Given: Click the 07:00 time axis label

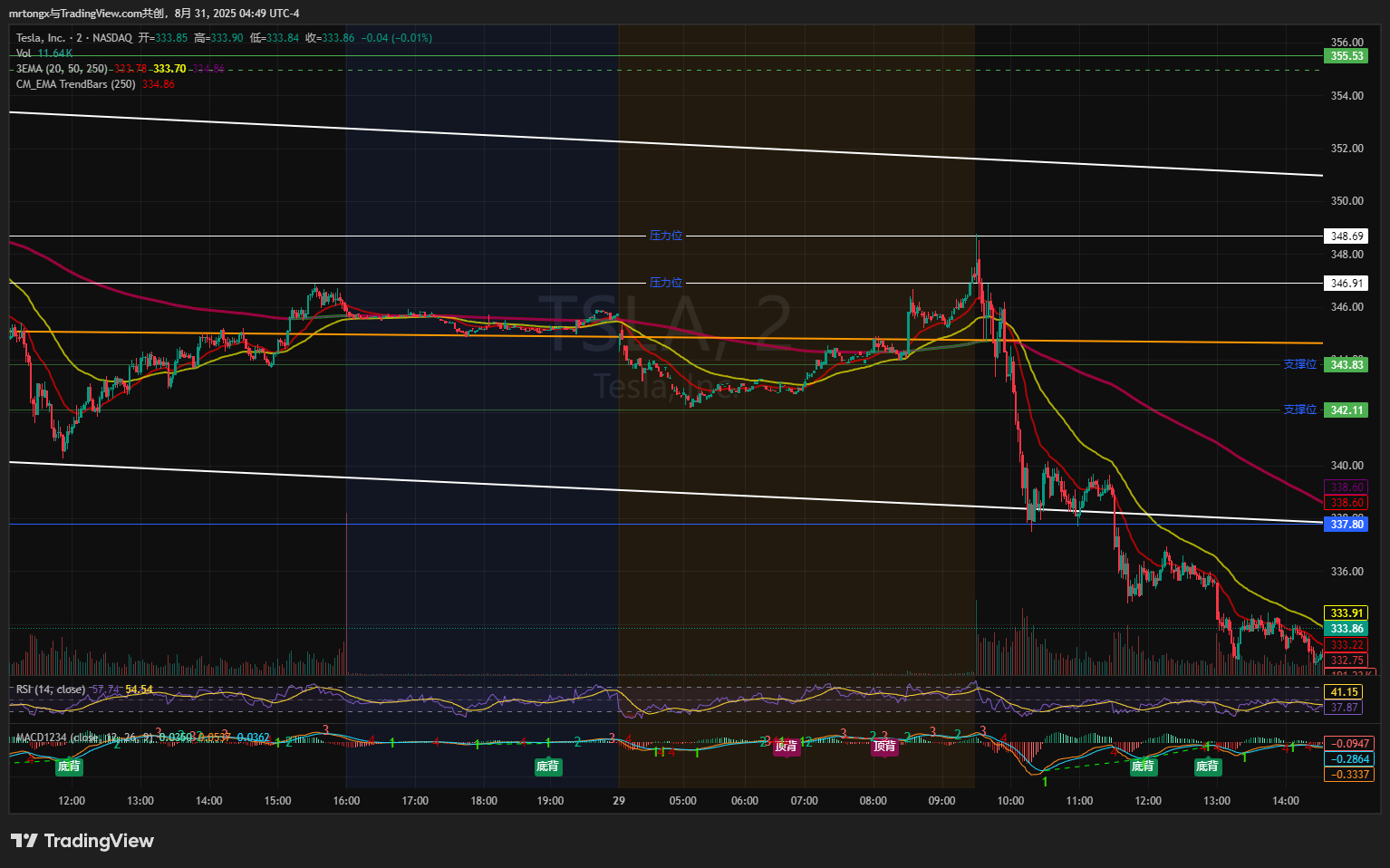Looking at the screenshot, I should pyautogui.click(x=805, y=801).
